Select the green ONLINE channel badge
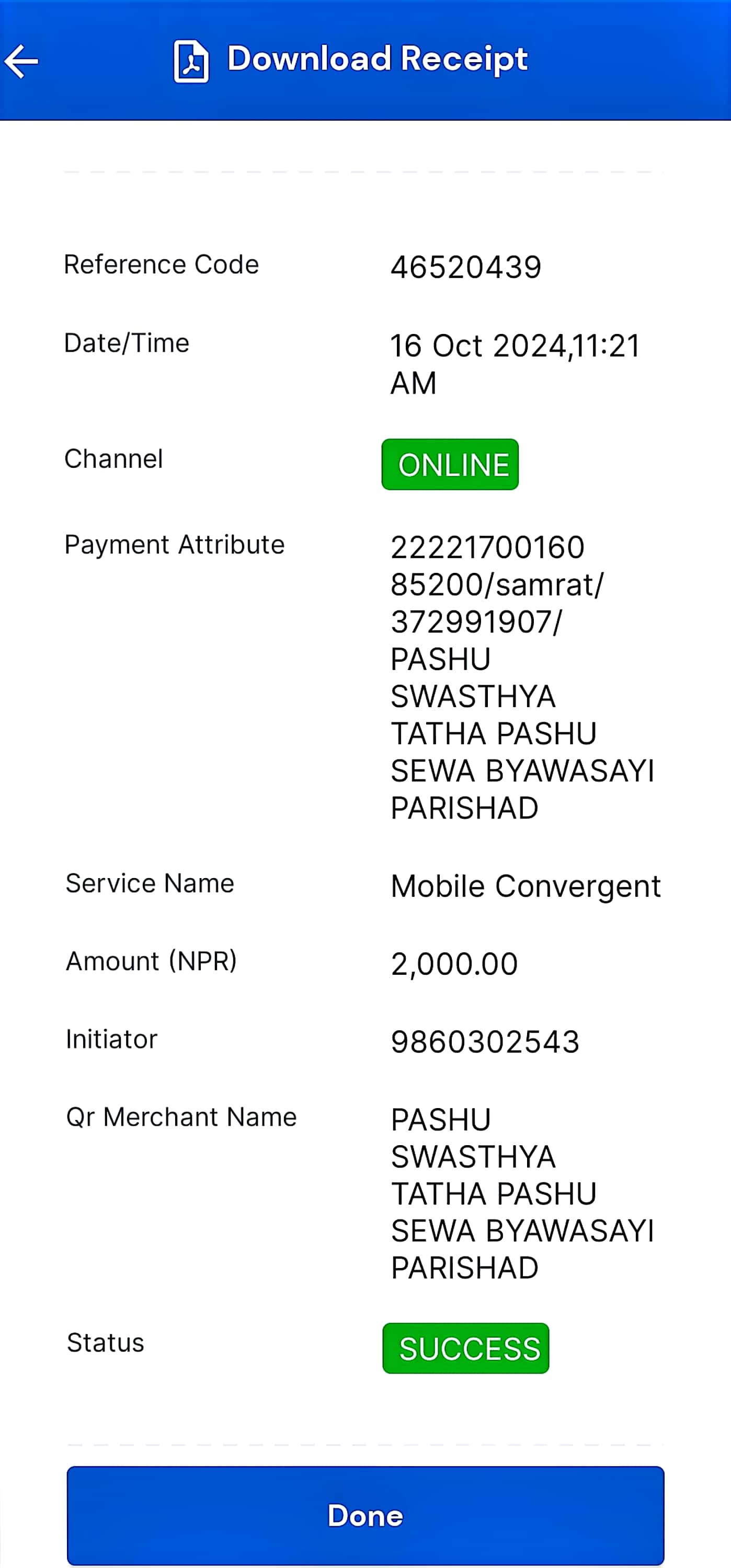The height and width of the screenshot is (1568, 731). point(450,465)
